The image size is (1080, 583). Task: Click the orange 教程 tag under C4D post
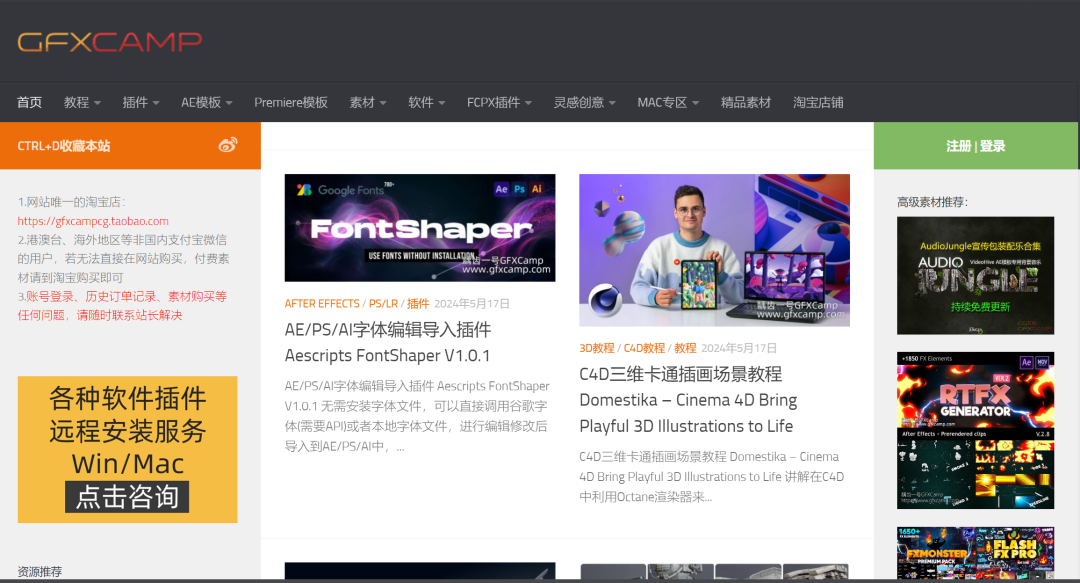(x=685, y=348)
